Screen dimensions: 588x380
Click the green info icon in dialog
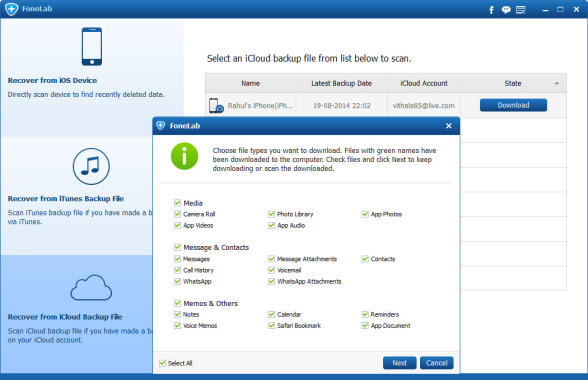[x=184, y=156]
